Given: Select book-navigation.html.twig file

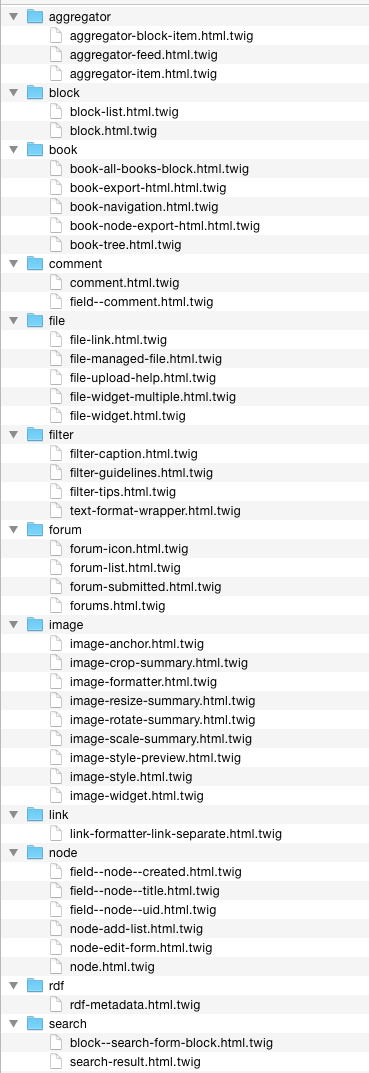Looking at the screenshot, I should (x=144, y=206).
